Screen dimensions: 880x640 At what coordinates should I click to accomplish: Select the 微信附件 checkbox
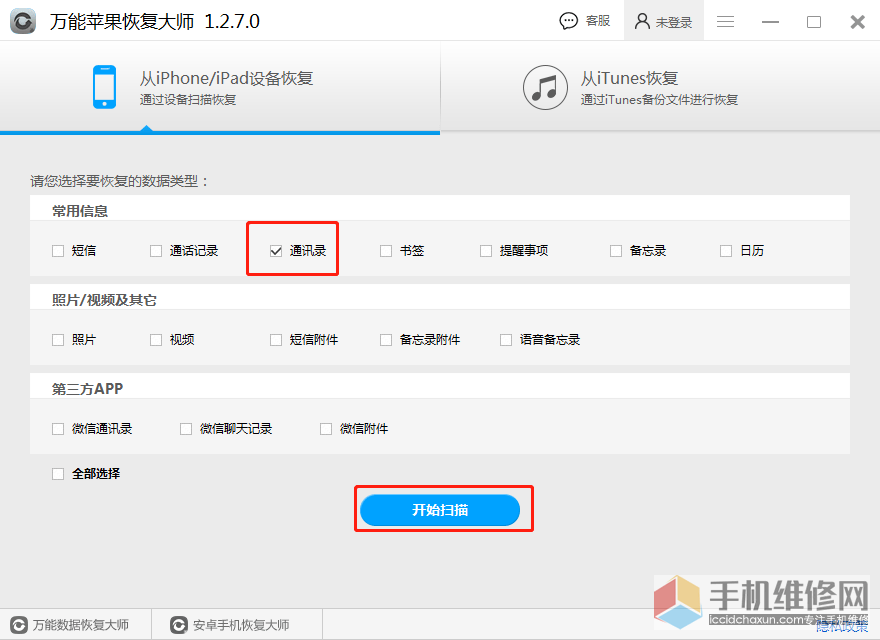click(326, 429)
